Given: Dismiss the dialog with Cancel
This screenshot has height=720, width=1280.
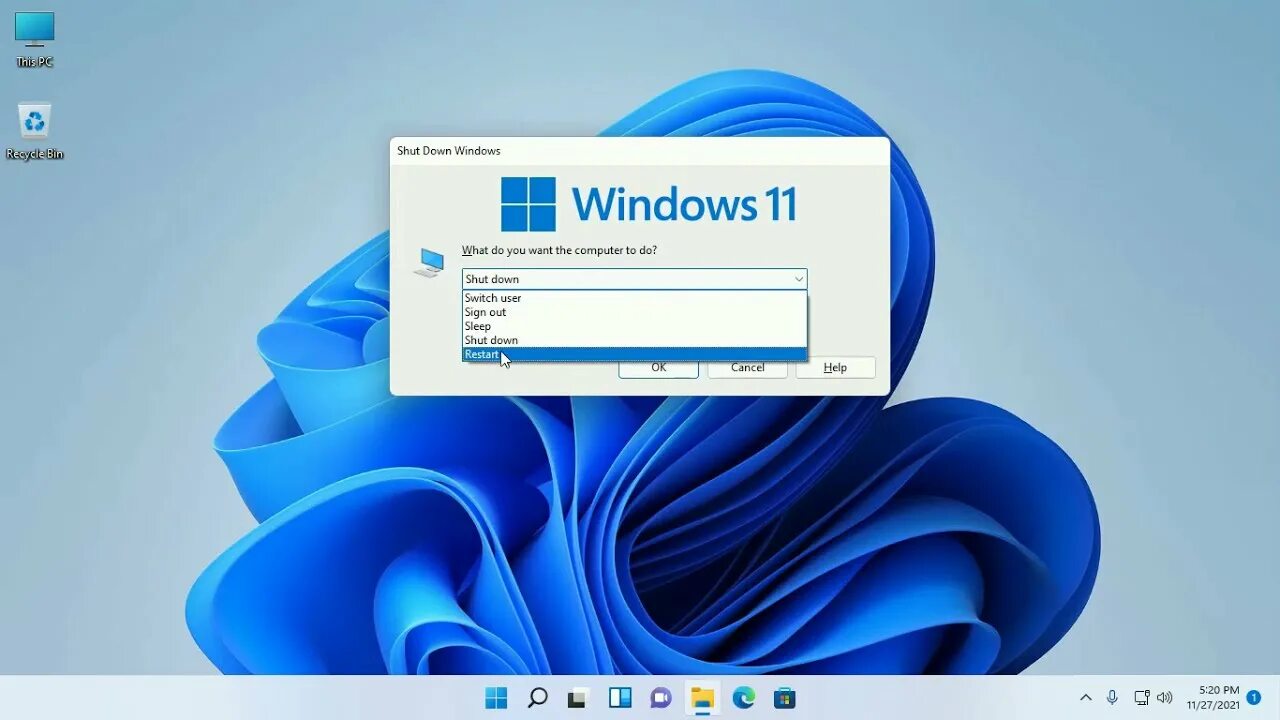Looking at the screenshot, I should coord(747,368).
